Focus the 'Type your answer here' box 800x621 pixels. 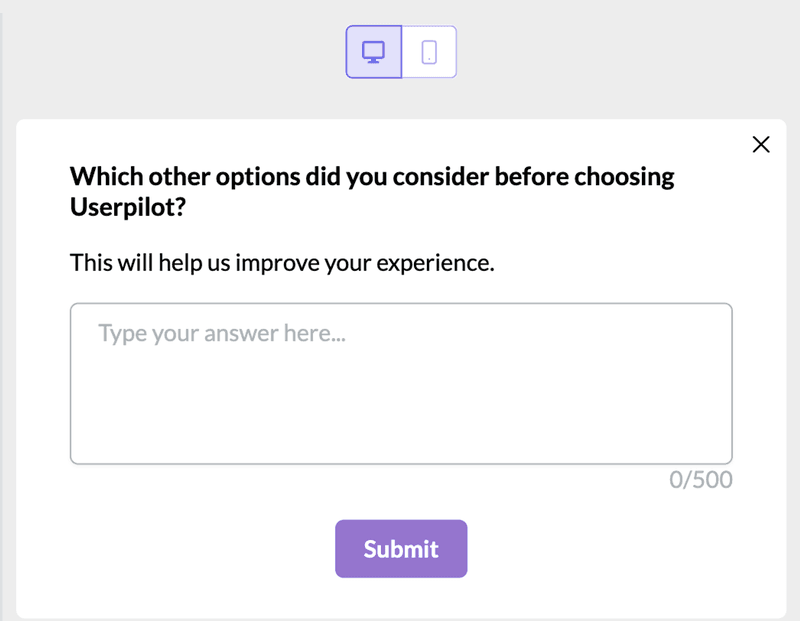point(400,380)
